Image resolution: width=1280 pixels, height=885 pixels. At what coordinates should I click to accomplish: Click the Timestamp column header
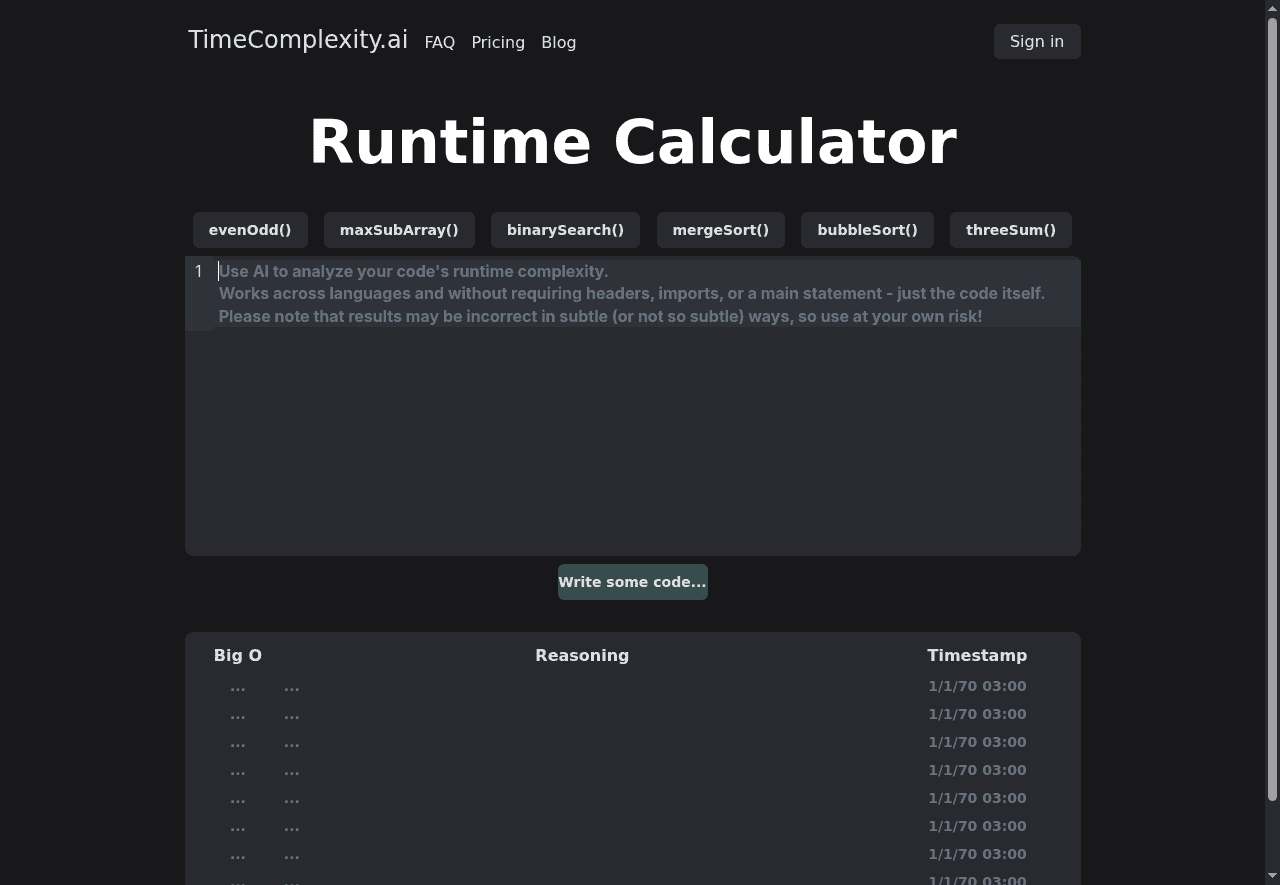977,655
